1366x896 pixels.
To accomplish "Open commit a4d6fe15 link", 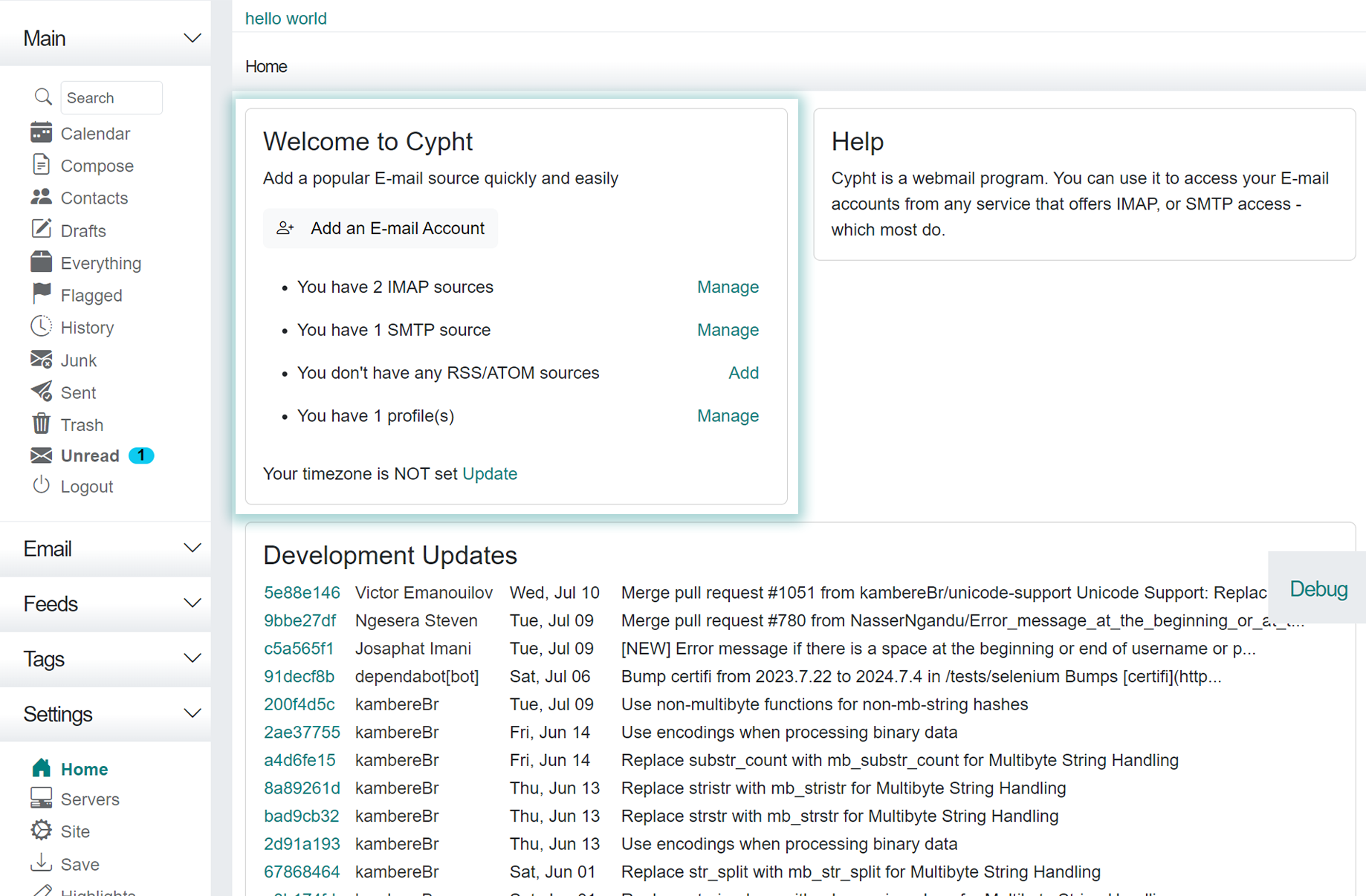I will (x=300, y=760).
